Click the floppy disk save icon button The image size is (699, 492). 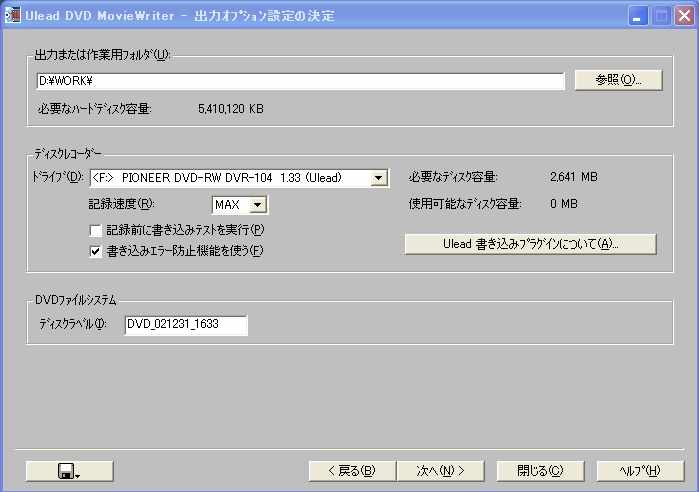click(x=70, y=471)
